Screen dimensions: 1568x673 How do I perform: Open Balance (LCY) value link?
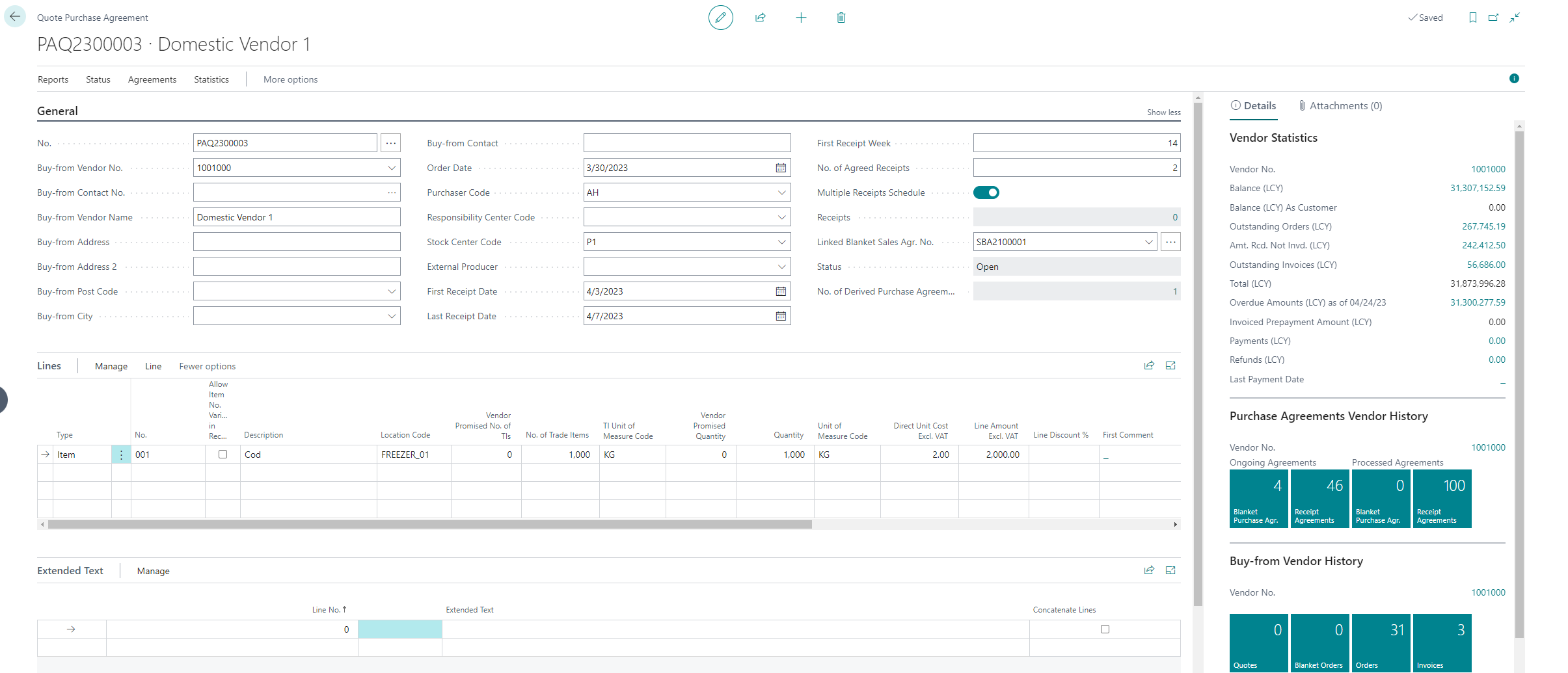[1477, 188]
